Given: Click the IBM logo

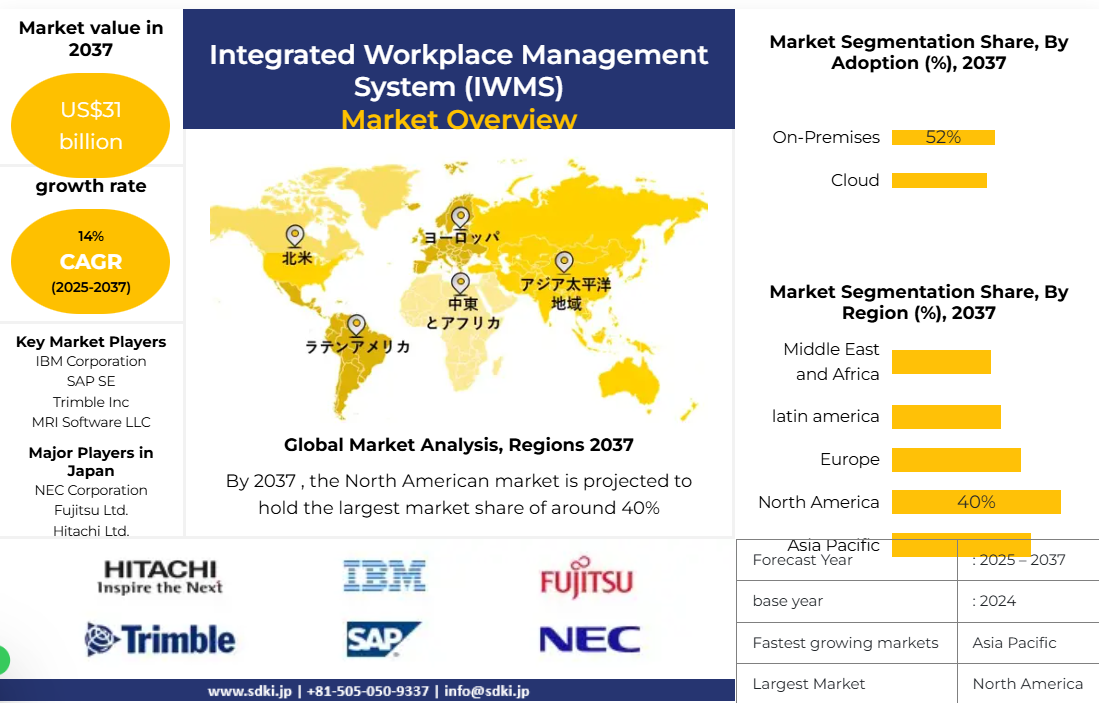Looking at the screenshot, I should (385, 576).
